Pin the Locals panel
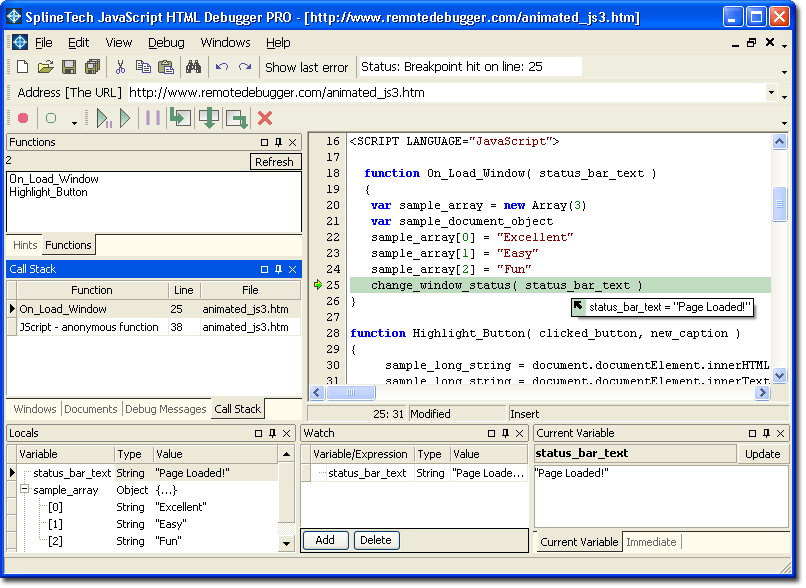 272,433
